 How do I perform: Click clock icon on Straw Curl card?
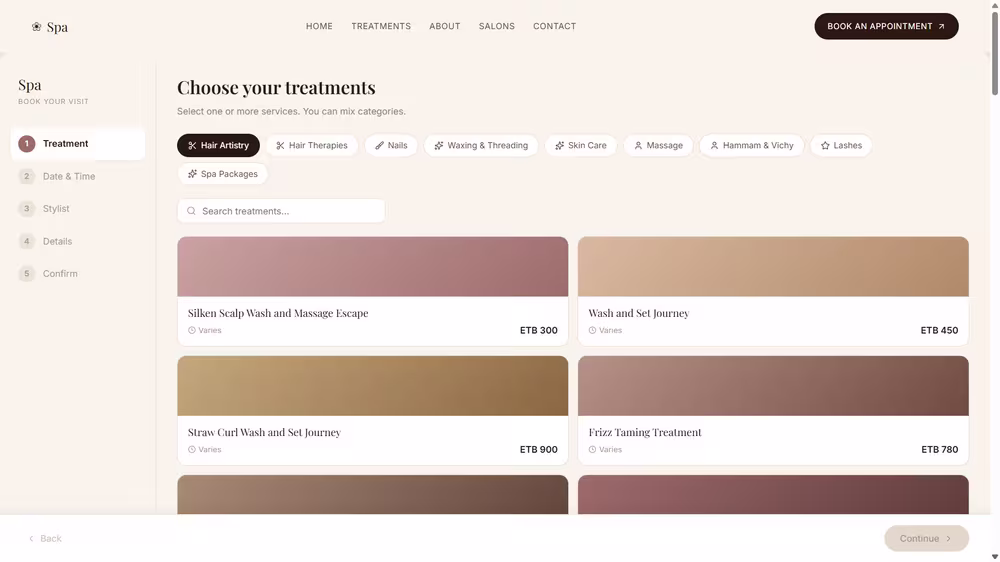pos(191,450)
